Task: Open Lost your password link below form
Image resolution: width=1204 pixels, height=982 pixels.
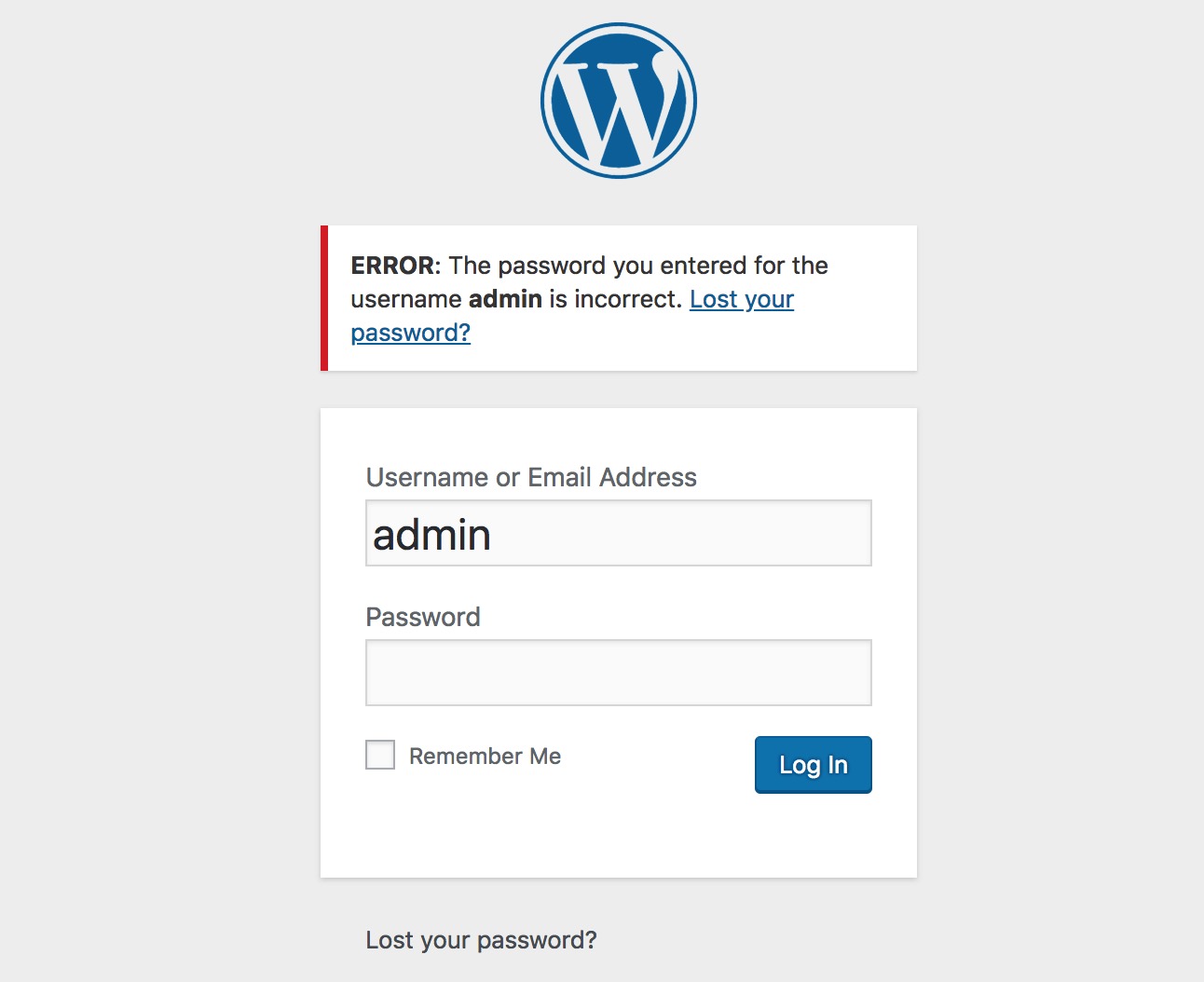Action: pyautogui.click(x=481, y=939)
